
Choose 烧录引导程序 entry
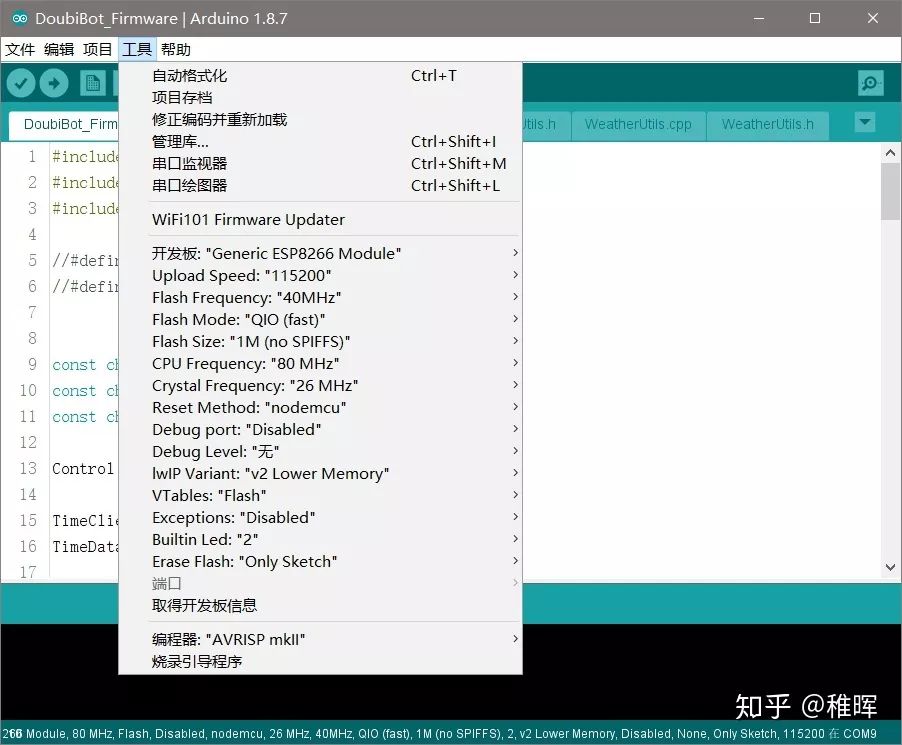[x=320, y=662]
